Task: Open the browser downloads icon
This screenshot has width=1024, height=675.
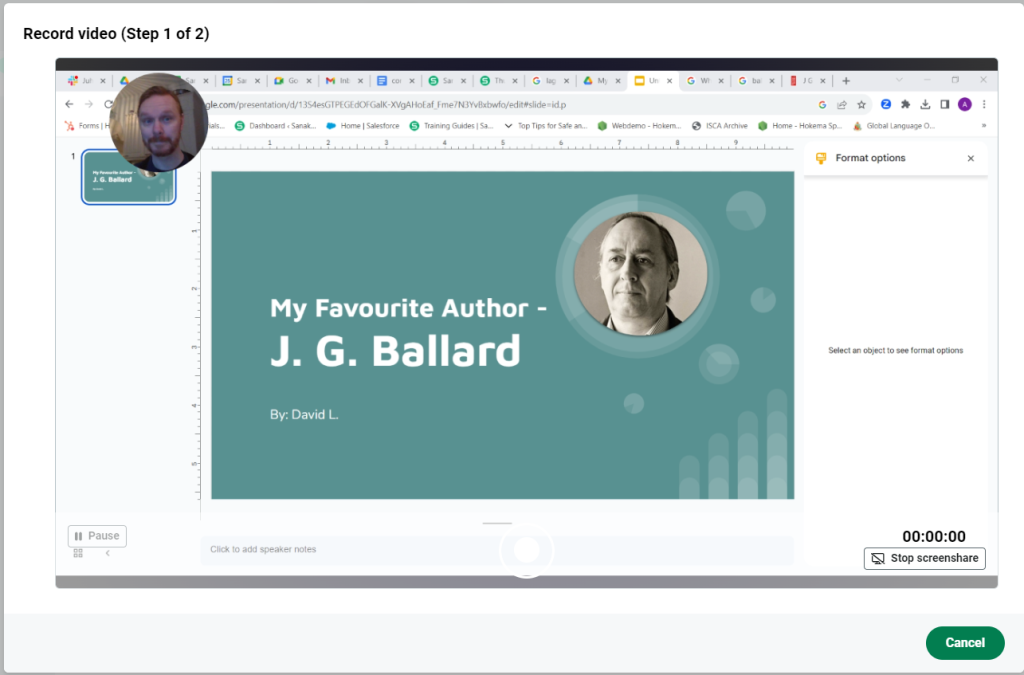Action: pyautogui.click(x=925, y=104)
